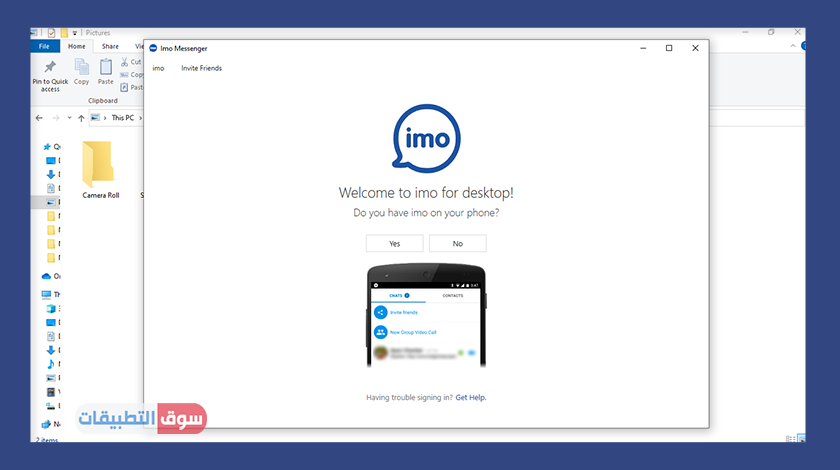Minimize the Imo Messenger window
Image resolution: width=840 pixels, height=470 pixels.
643,48
